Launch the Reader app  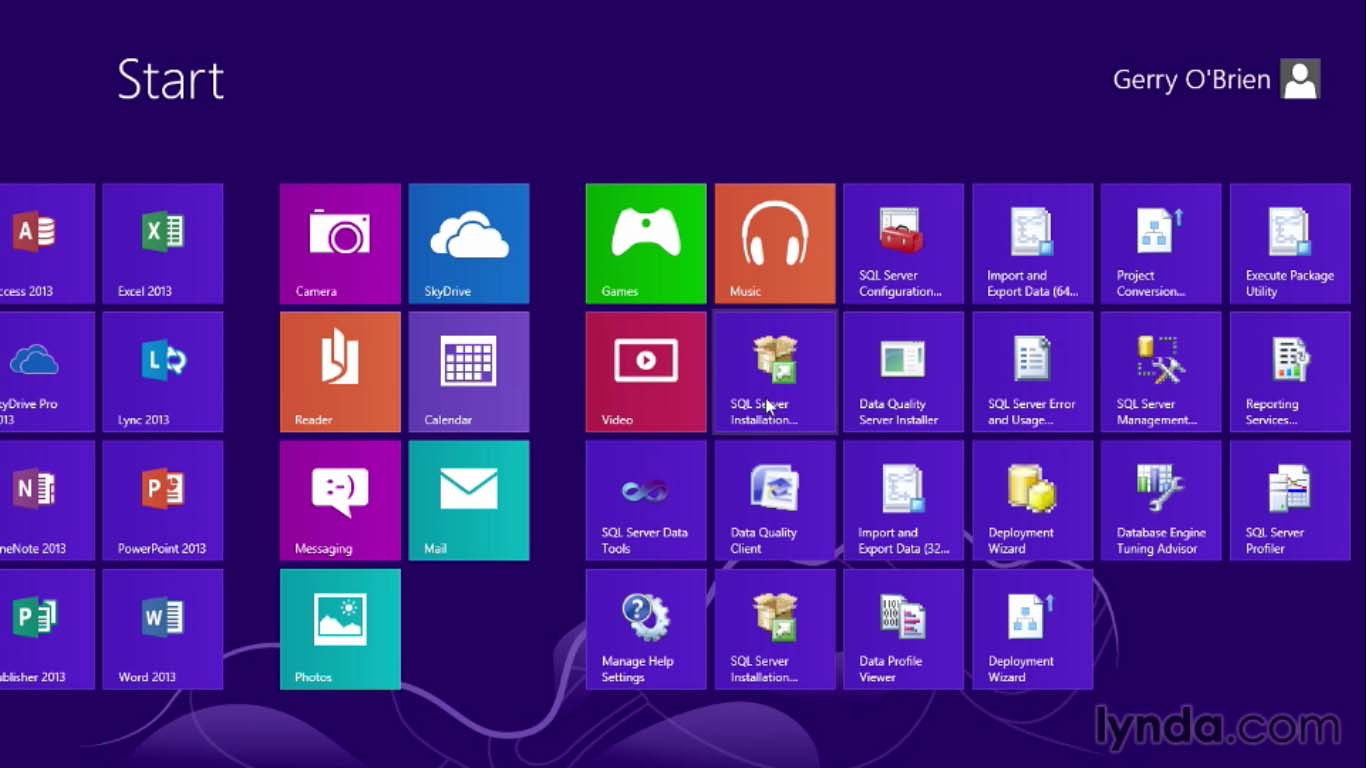pos(340,372)
